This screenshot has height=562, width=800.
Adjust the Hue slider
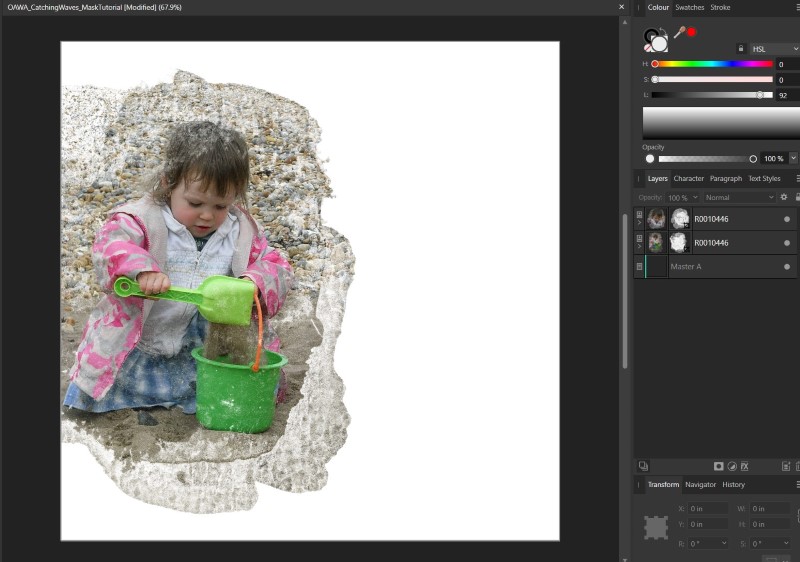(713, 64)
